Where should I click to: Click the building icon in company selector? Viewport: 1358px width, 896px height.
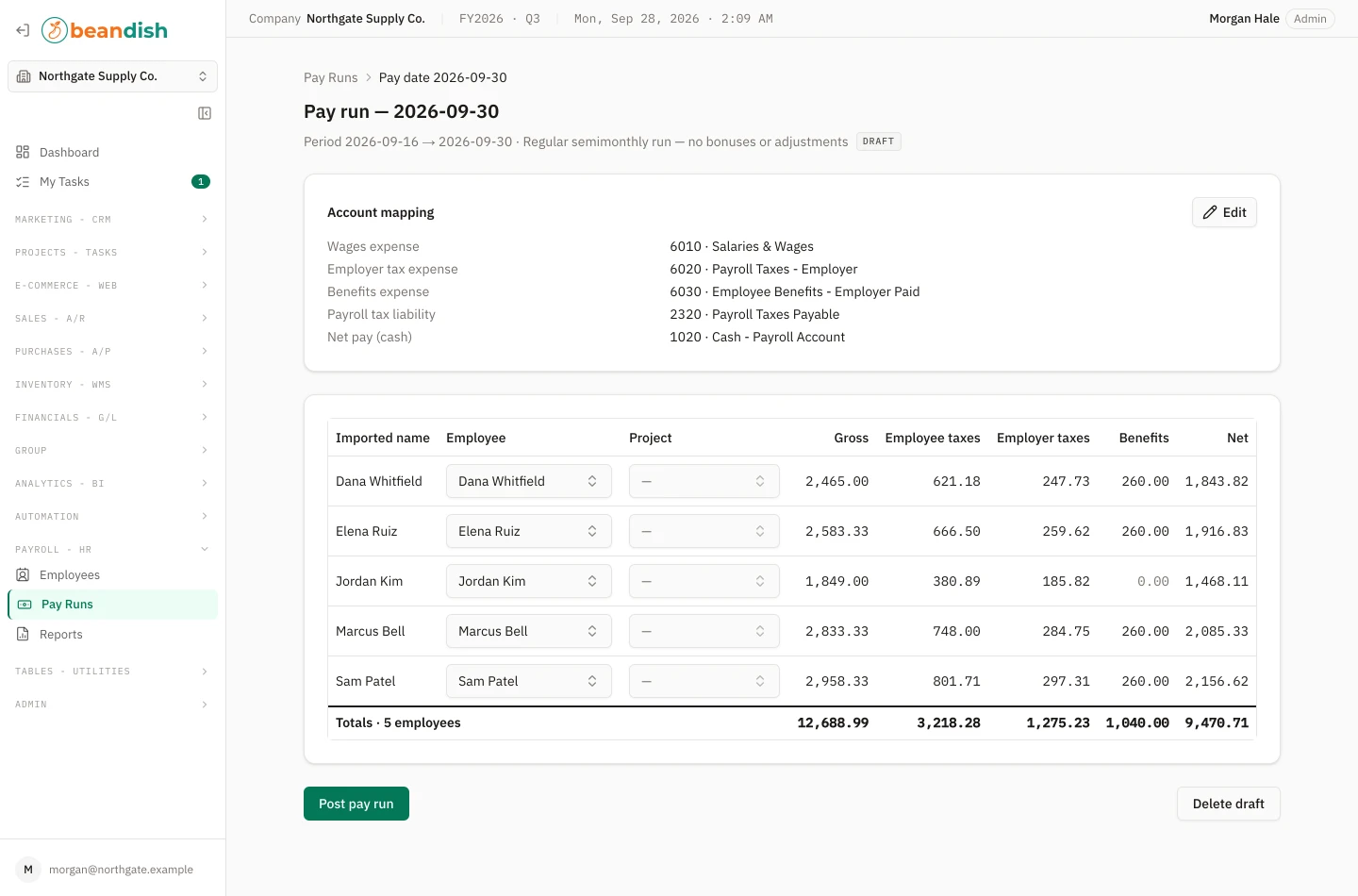(24, 76)
